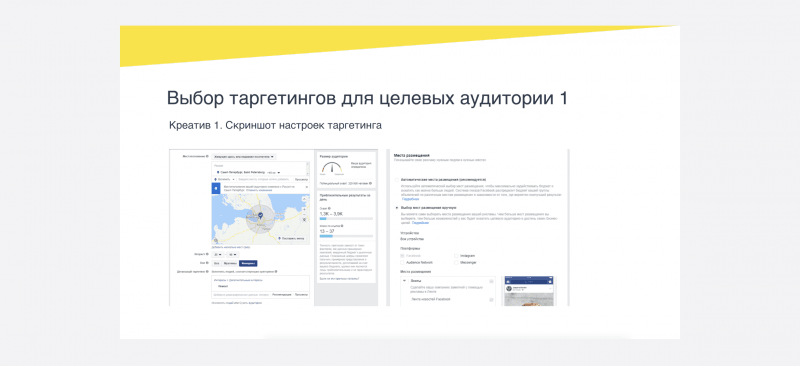Click the Saint Petersburg pin marker on map
Image resolution: width=800 pixels, height=366 pixels.
261,215
